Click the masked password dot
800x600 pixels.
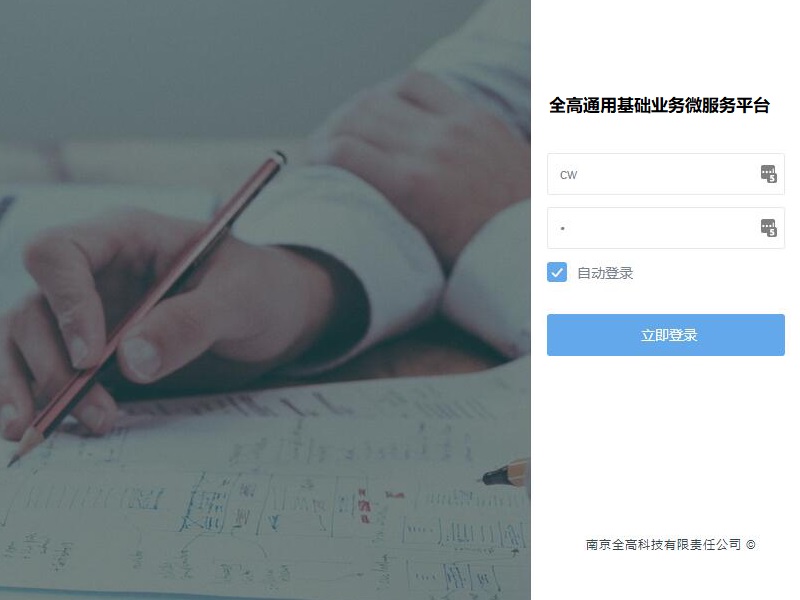click(563, 228)
